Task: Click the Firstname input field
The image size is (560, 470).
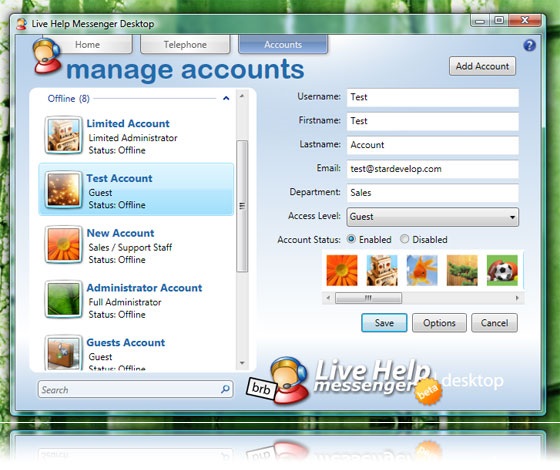Action: (x=432, y=121)
